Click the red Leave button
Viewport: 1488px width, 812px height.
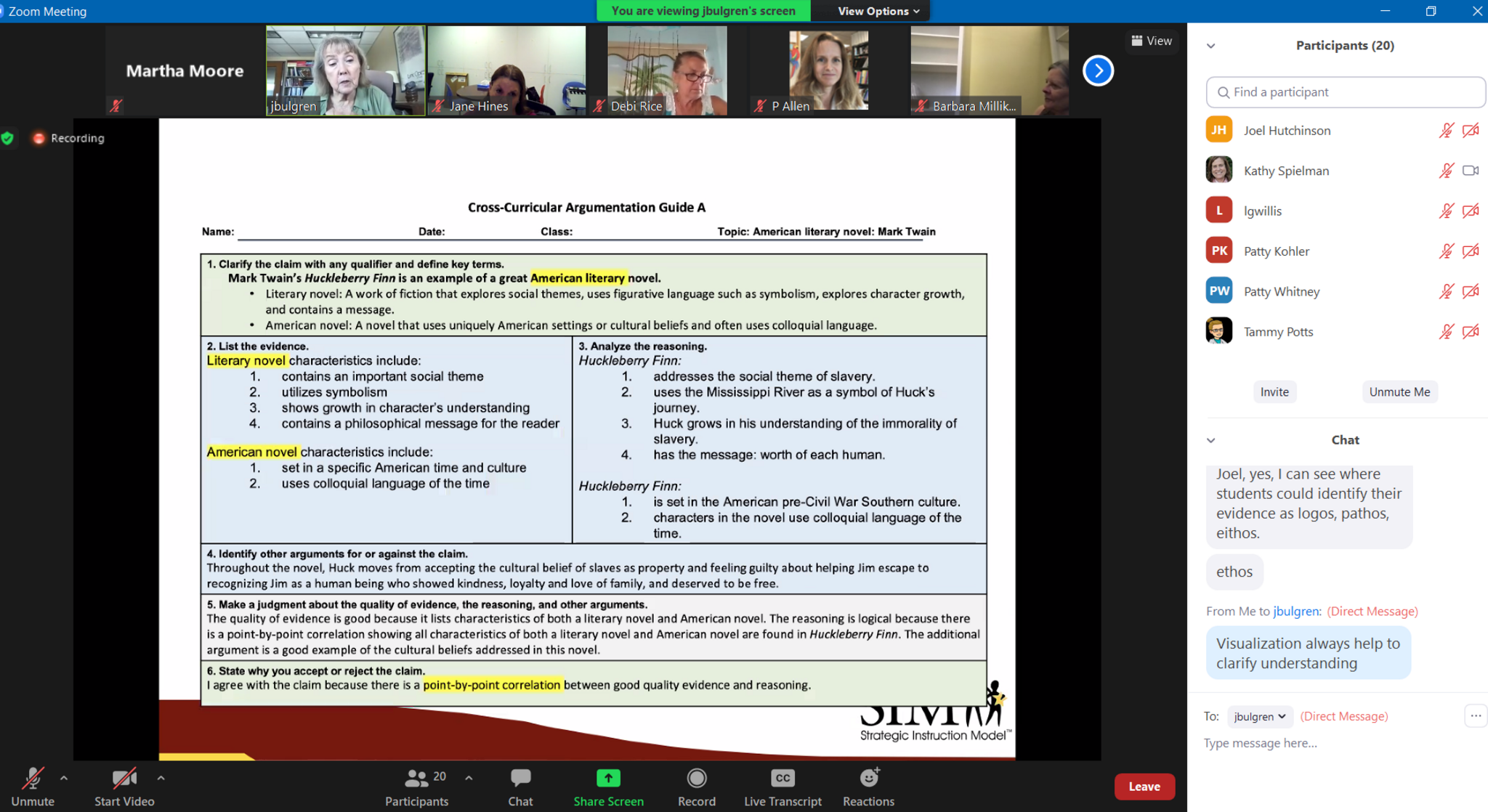tap(1144, 787)
